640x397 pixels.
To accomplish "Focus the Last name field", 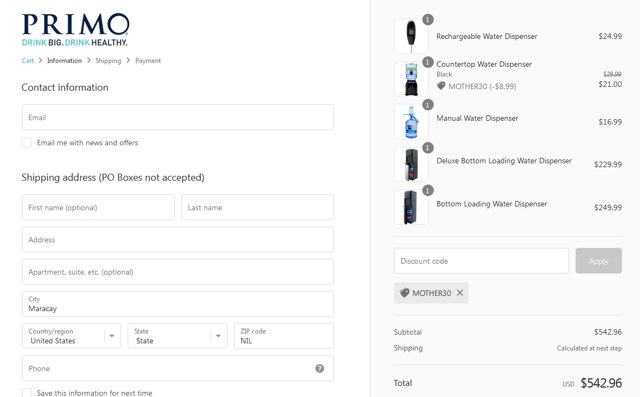I will click(258, 207).
